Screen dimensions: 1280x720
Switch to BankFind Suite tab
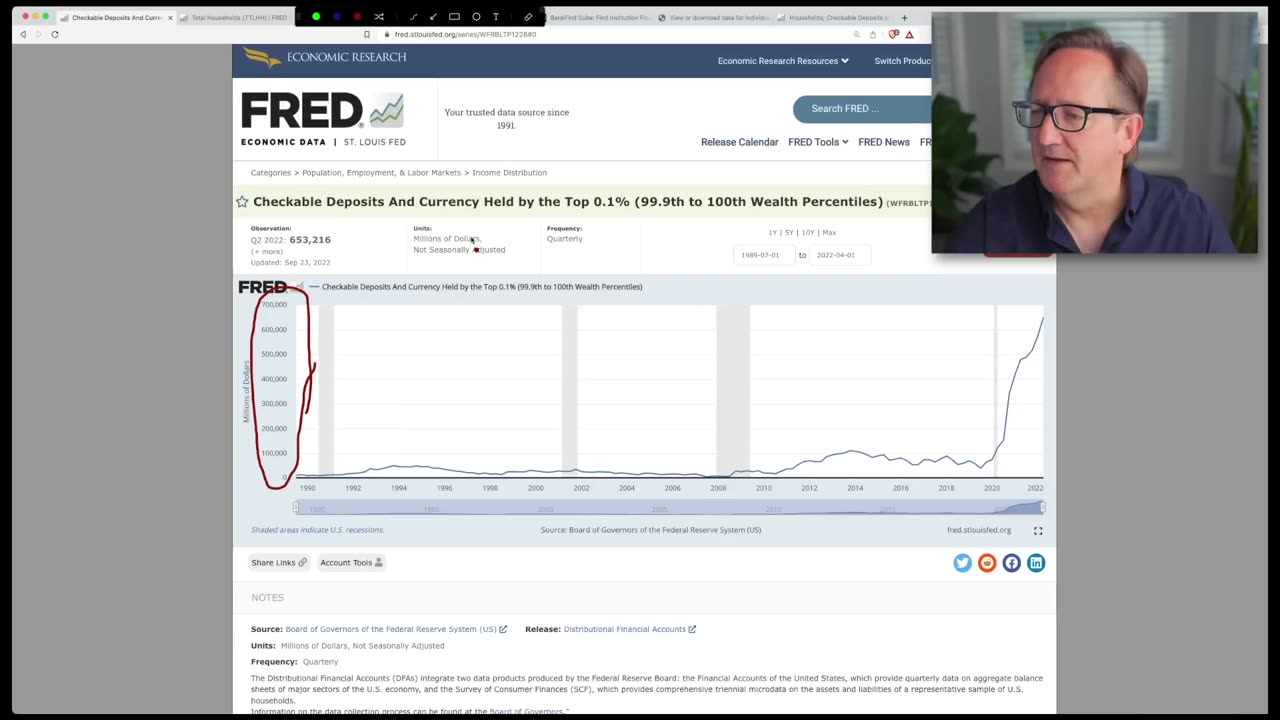pos(599,18)
